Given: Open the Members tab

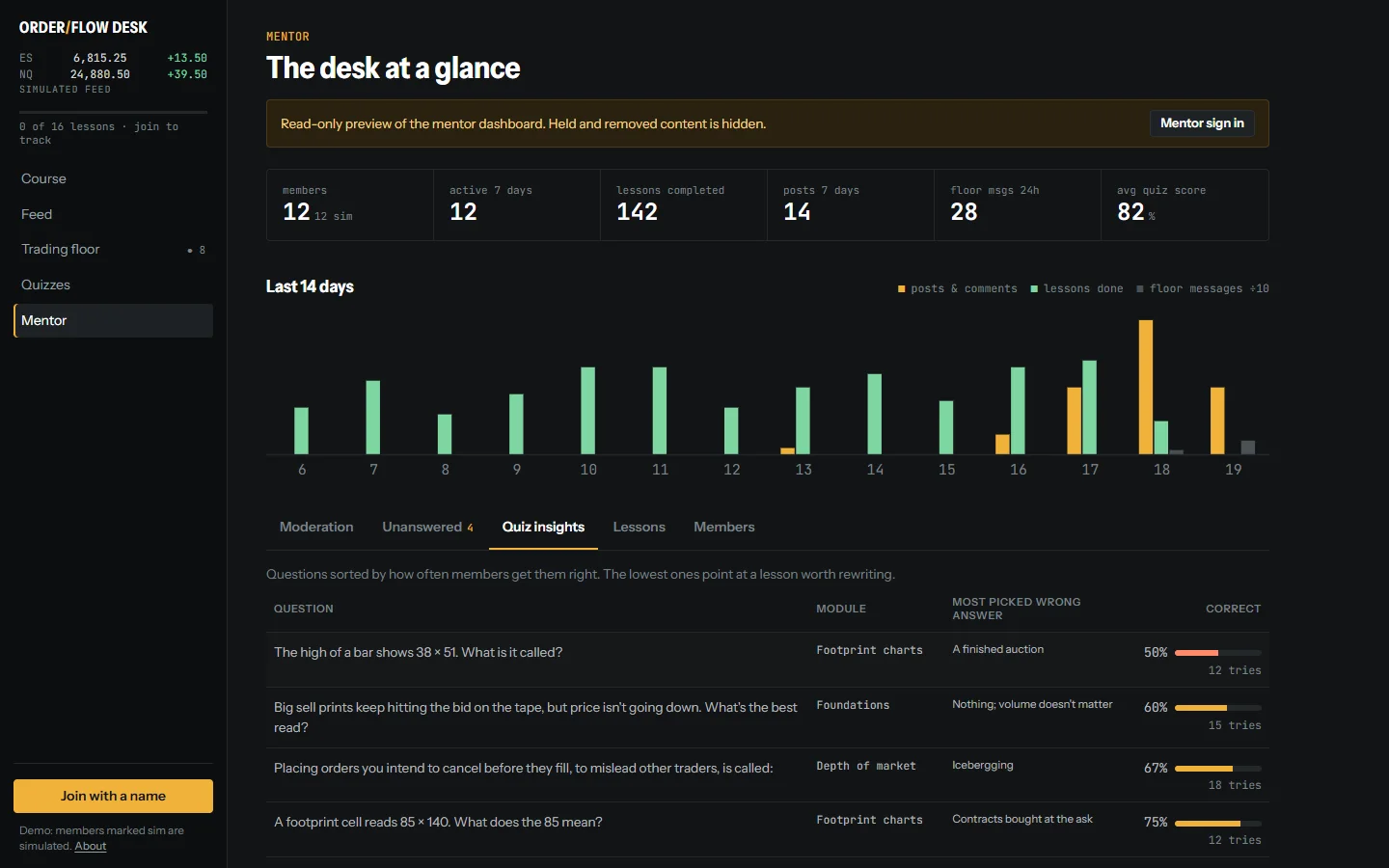Looking at the screenshot, I should click(723, 527).
